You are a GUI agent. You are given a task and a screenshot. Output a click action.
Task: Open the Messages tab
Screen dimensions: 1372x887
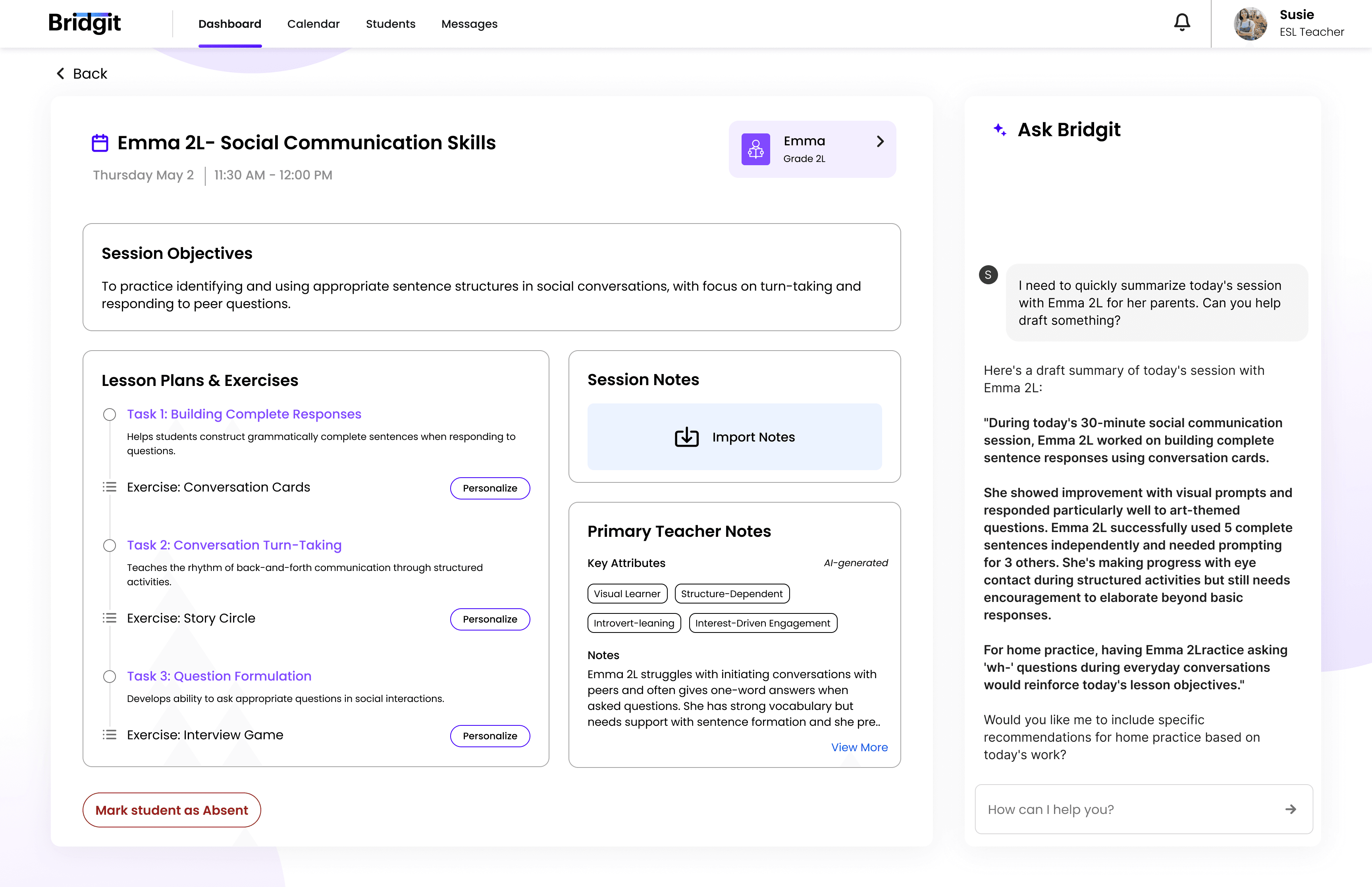pyautogui.click(x=469, y=24)
